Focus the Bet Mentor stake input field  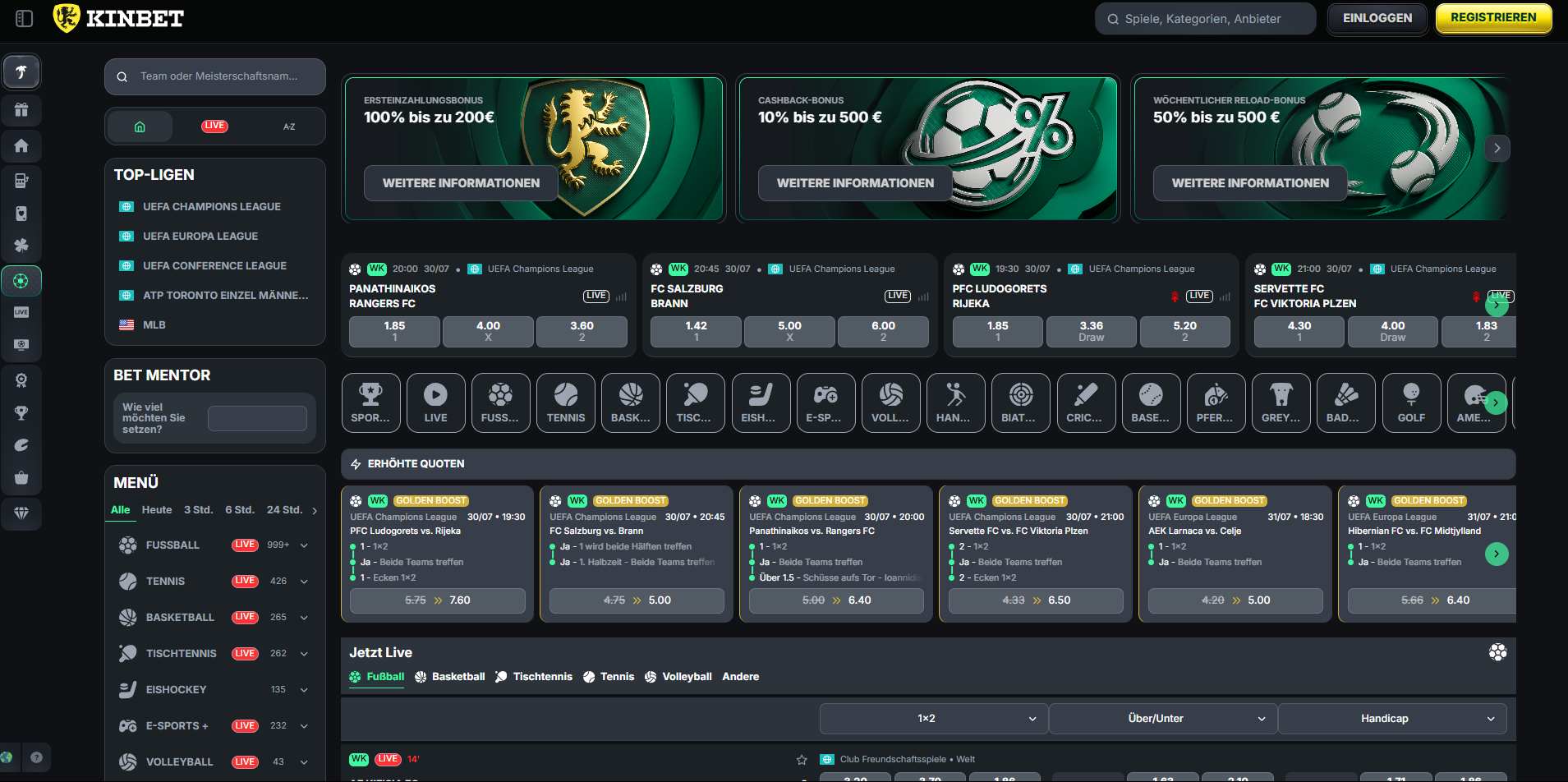coord(257,418)
